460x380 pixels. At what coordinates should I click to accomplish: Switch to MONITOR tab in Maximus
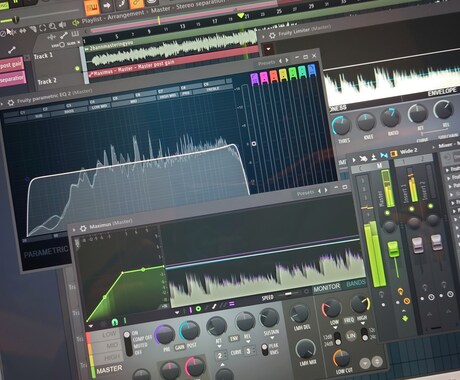click(x=327, y=287)
